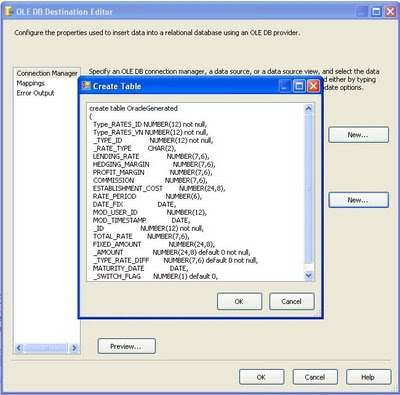Click OLE DB Destination Editor title icon

tap(9, 12)
